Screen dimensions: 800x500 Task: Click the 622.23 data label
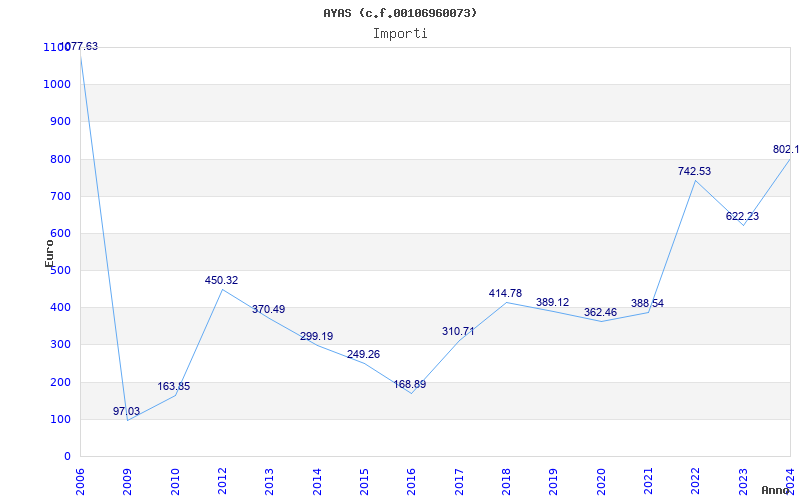pos(742,216)
